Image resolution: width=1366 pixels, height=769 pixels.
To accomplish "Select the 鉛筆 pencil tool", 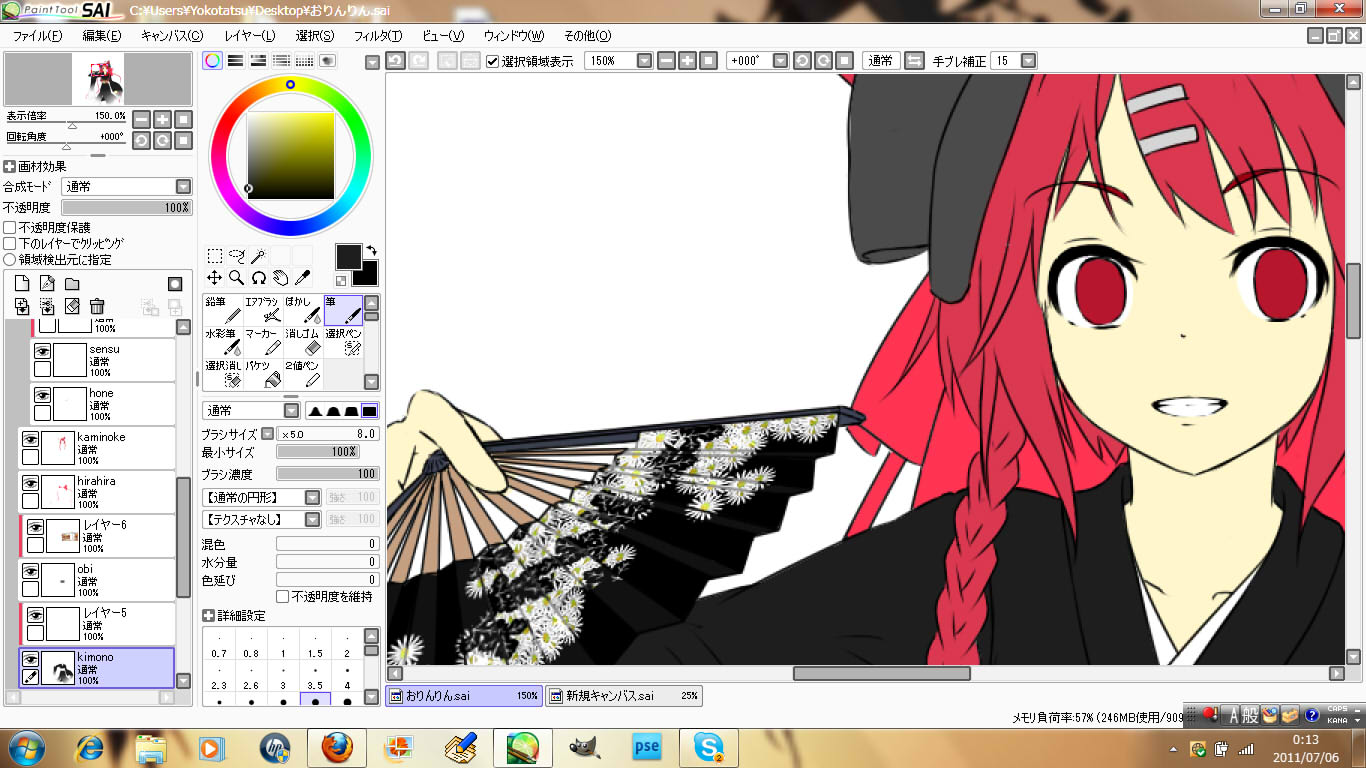I will pyautogui.click(x=223, y=310).
